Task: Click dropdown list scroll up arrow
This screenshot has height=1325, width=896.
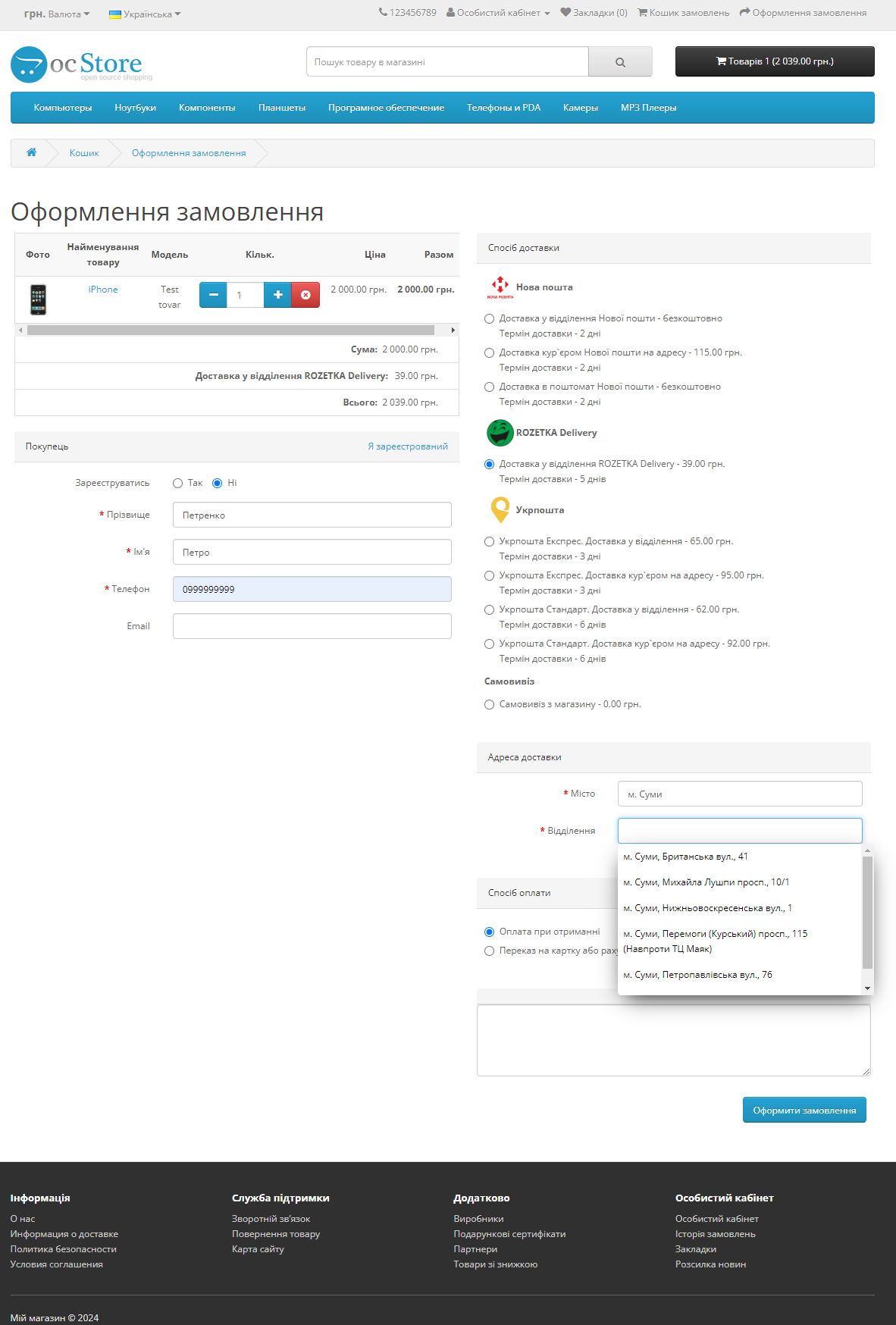Action: (868, 850)
